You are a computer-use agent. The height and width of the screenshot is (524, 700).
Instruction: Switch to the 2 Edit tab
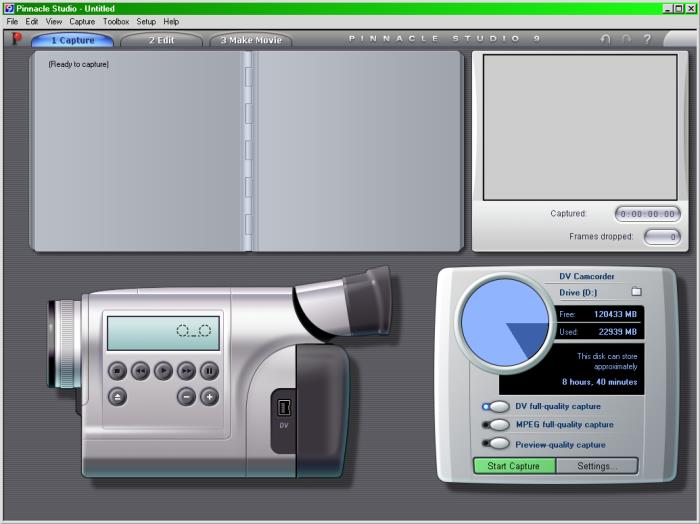(x=161, y=40)
